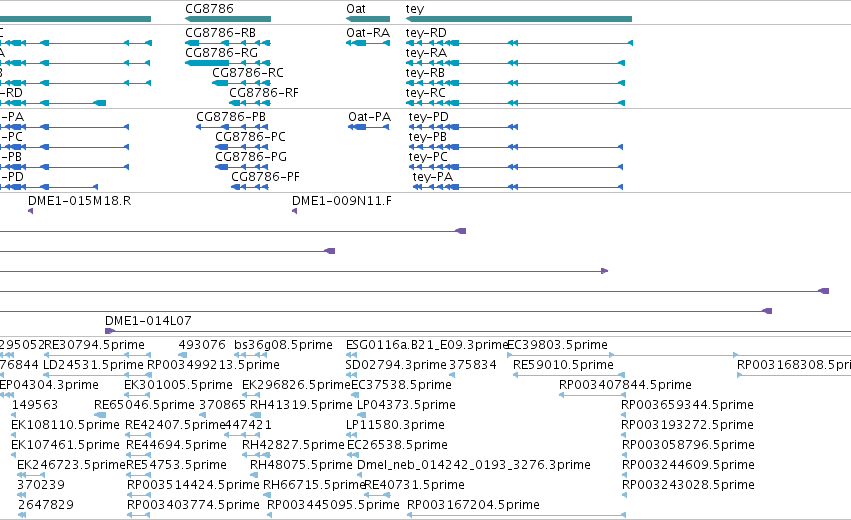Click the ESG0116a.B21_E09.3prime label
The height and width of the screenshot is (520, 851).
[x=427, y=345]
